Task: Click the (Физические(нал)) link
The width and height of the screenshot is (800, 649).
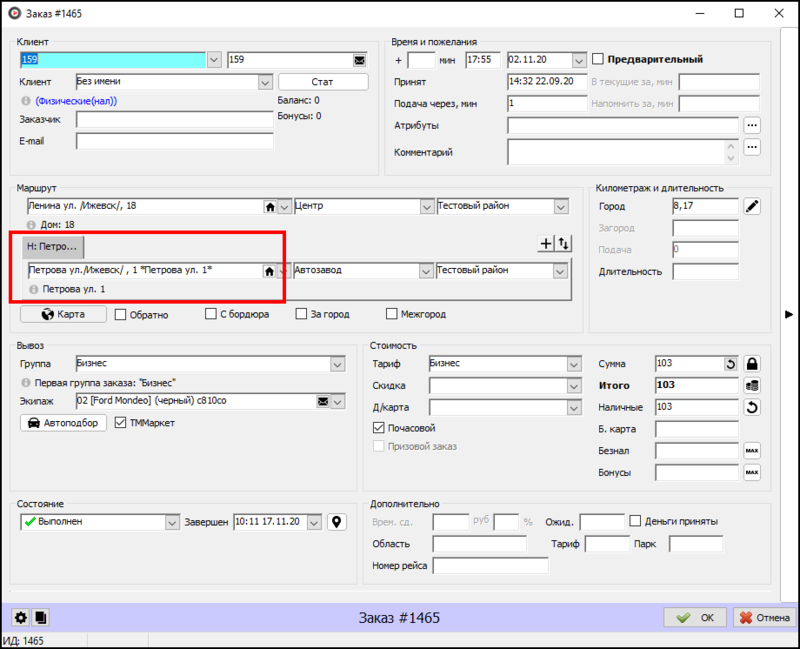Action: [x=77, y=101]
